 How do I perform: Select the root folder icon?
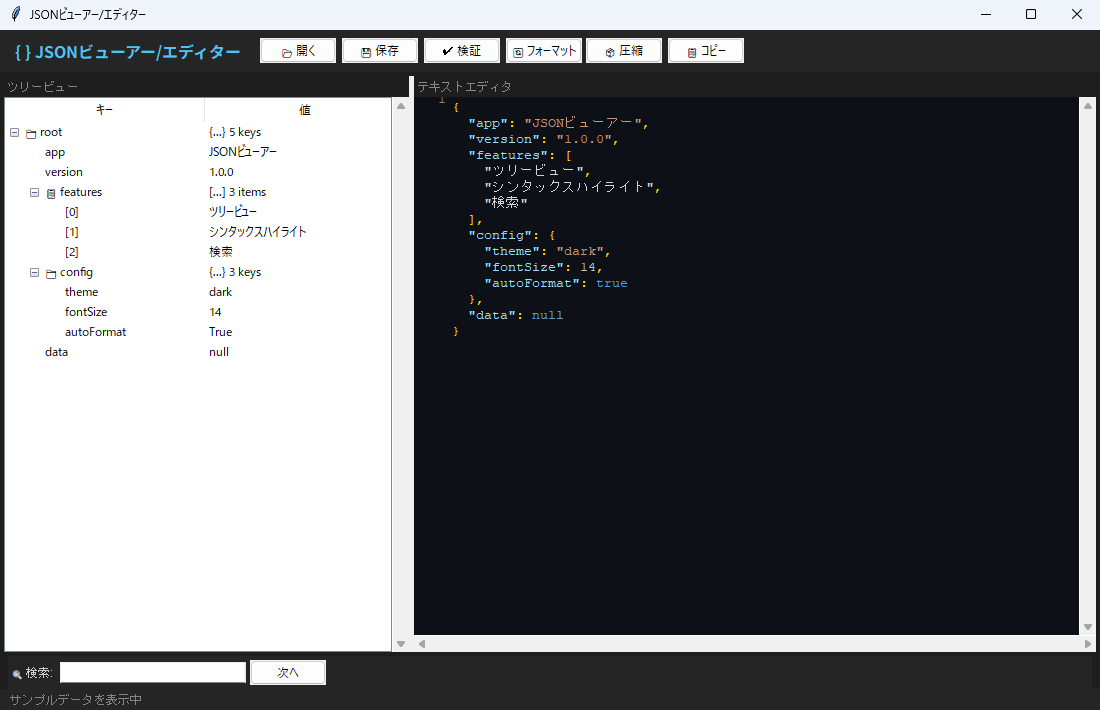31,133
